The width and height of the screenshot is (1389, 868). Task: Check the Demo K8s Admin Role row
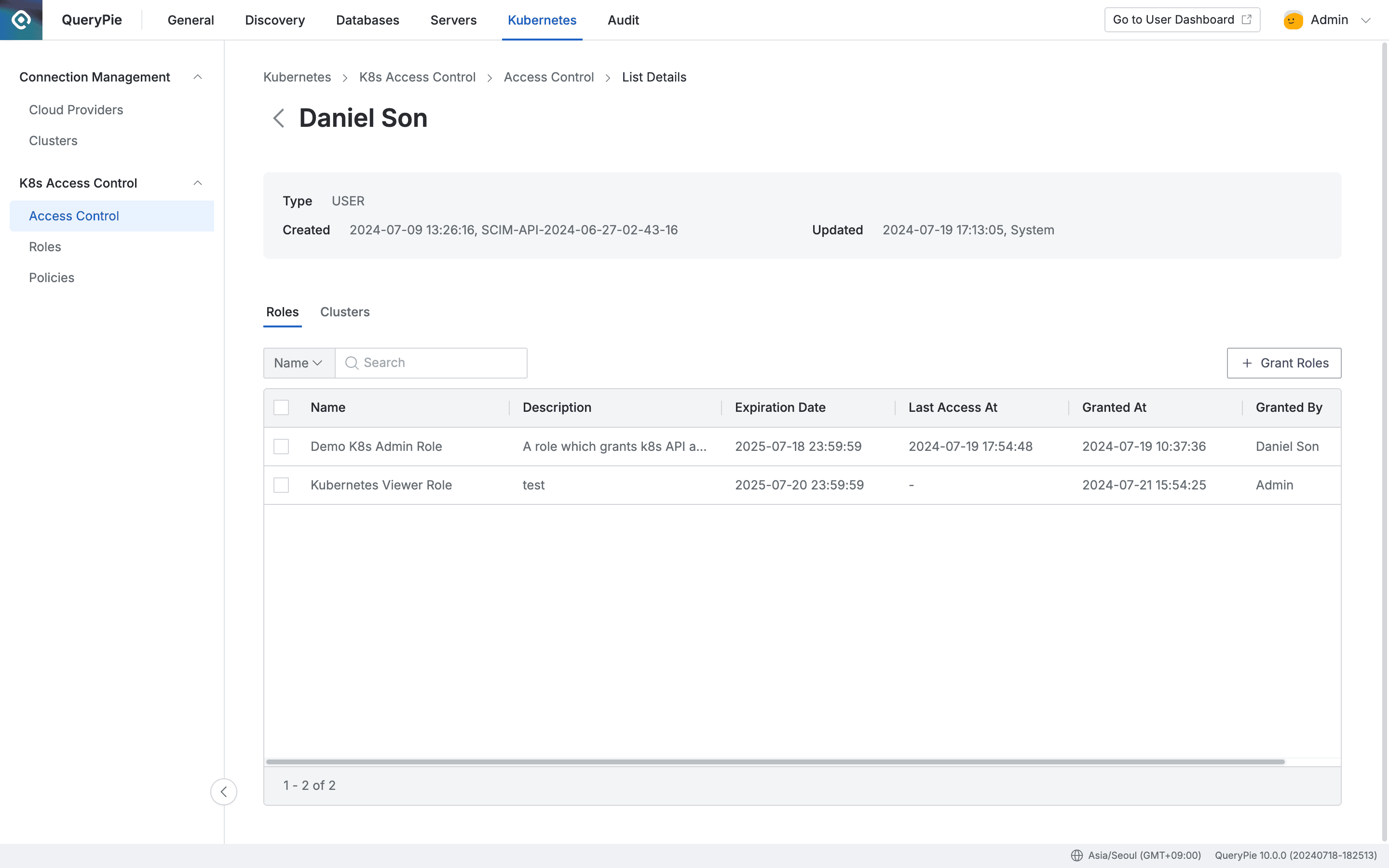point(281,446)
